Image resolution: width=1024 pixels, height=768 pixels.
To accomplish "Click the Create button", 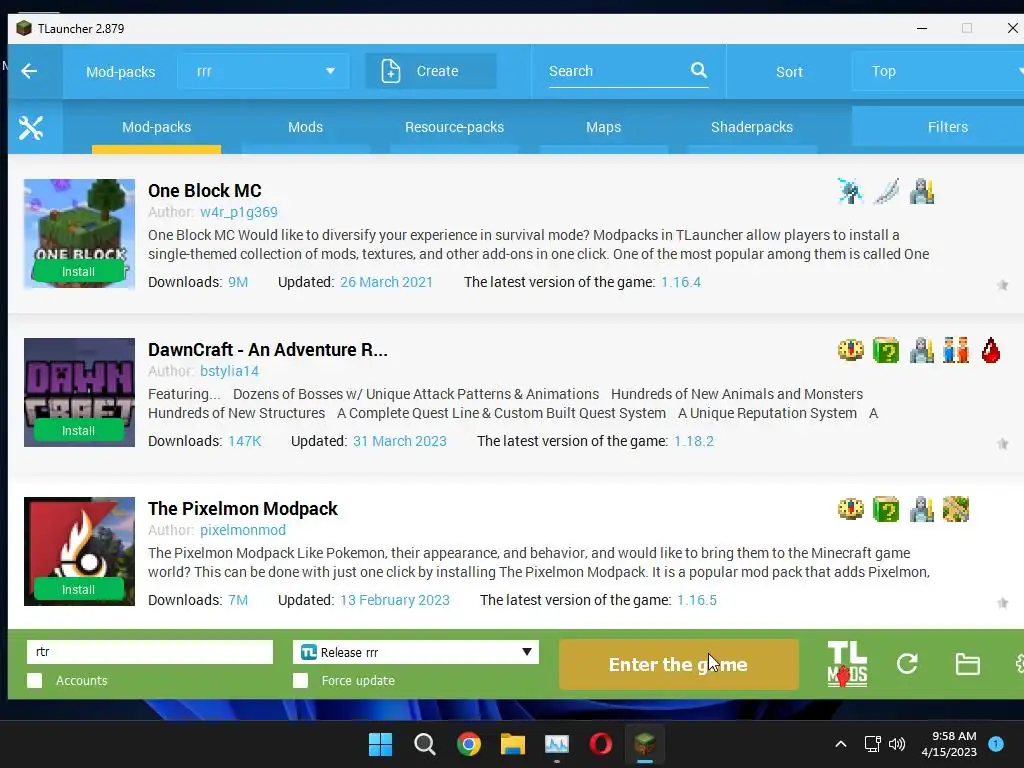I will [430, 71].
